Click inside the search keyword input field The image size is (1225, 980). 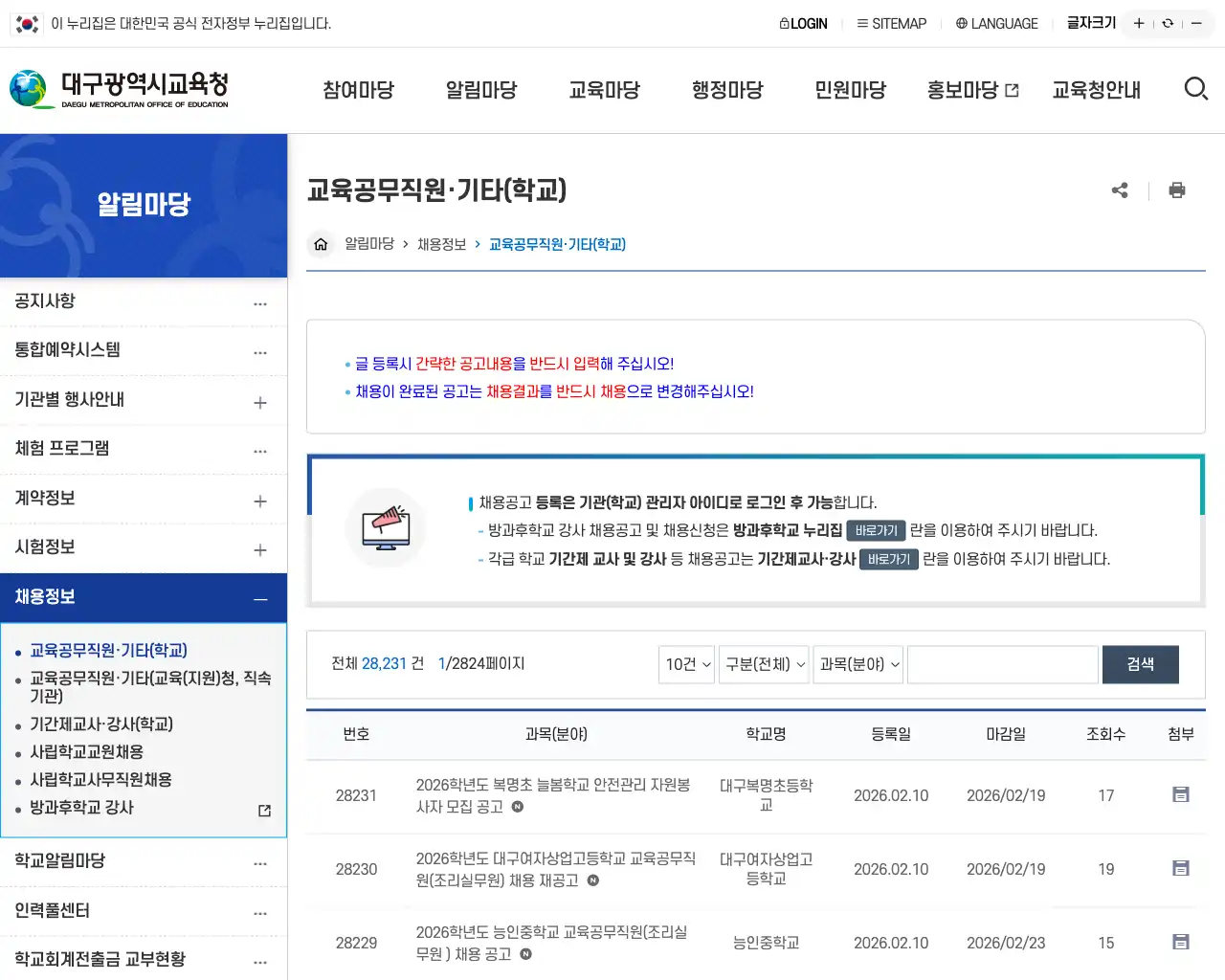[1002, 664]
